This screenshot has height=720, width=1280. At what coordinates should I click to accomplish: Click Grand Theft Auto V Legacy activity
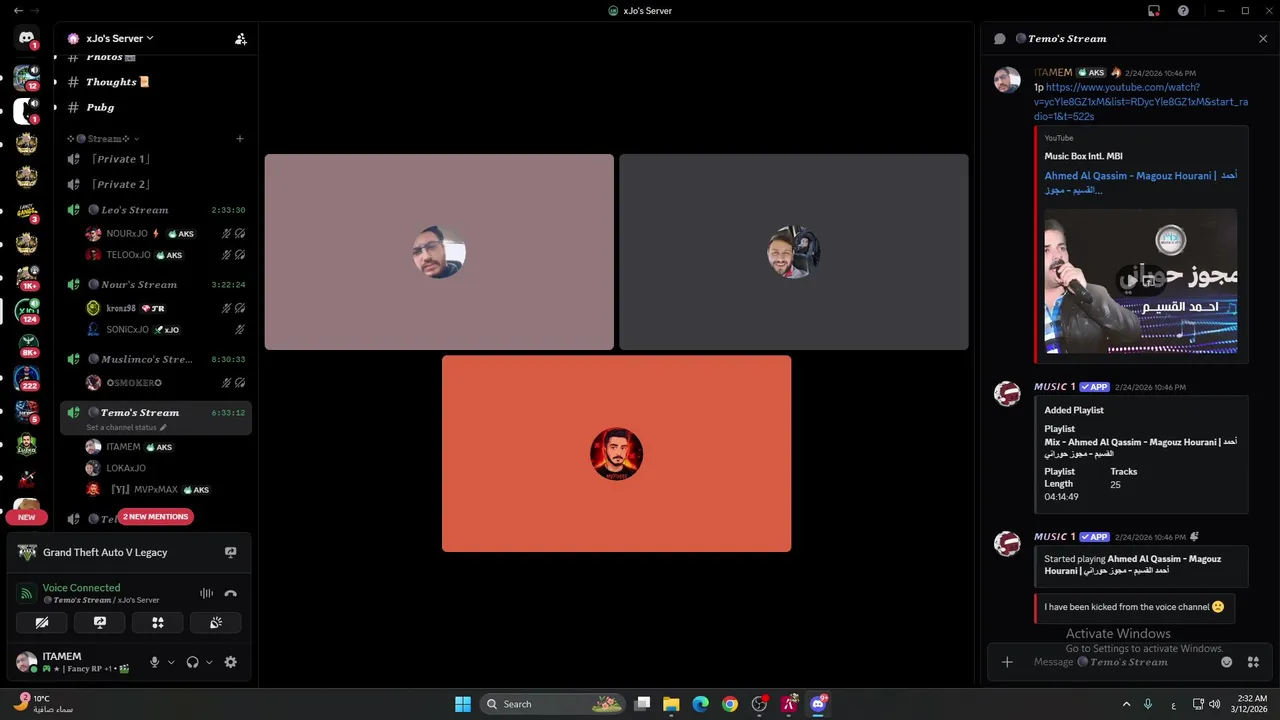pyautogui.click(x=105, y=552)
